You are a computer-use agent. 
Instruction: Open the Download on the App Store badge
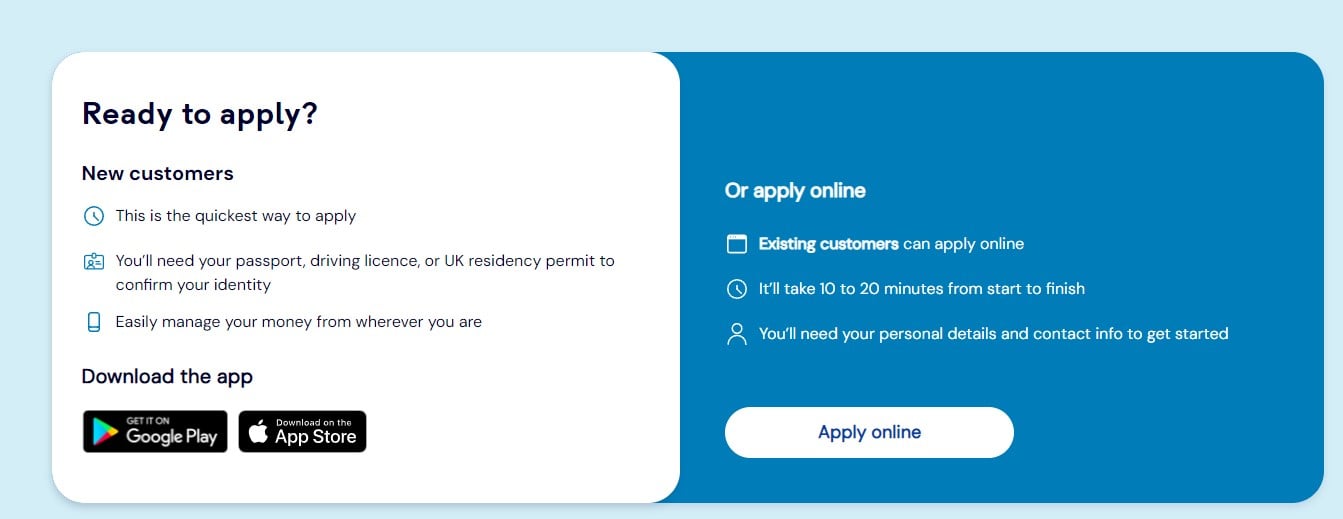302,431
